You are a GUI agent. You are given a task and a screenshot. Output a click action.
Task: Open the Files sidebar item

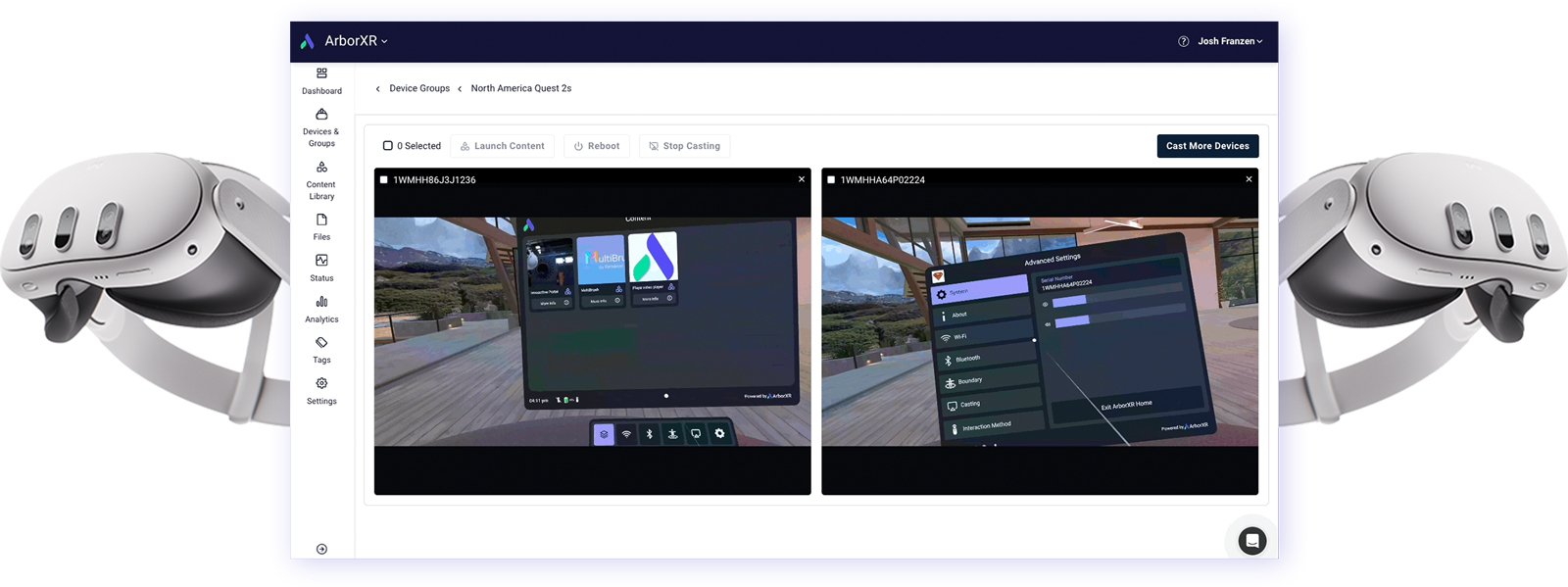coord(321,226)
